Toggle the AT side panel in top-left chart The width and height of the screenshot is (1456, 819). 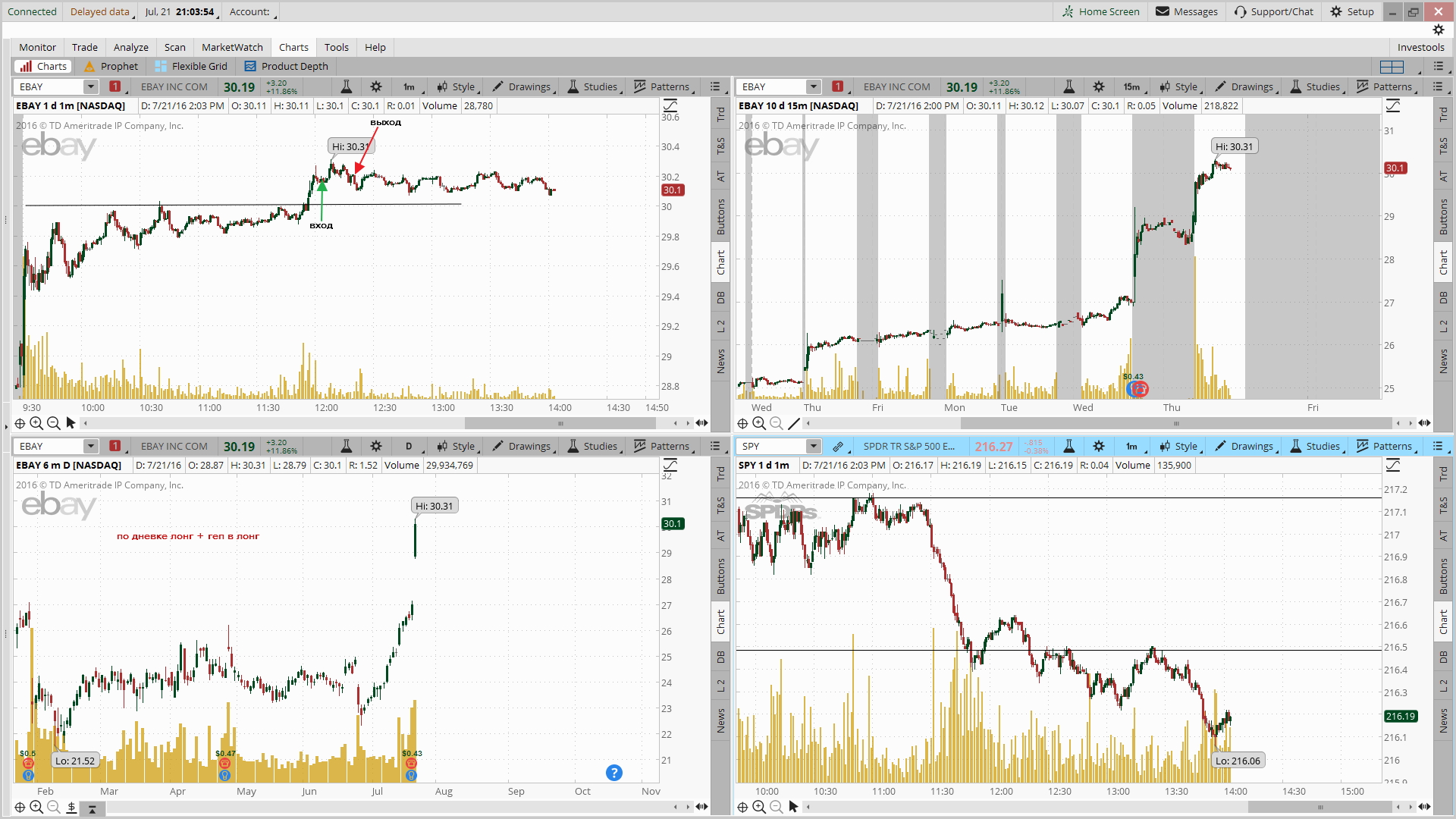point(720,177)
